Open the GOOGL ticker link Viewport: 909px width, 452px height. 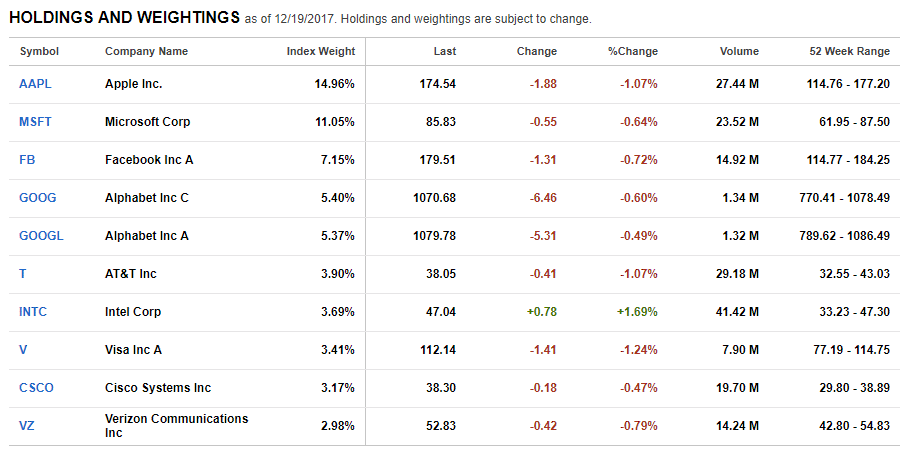click(41, 236)
